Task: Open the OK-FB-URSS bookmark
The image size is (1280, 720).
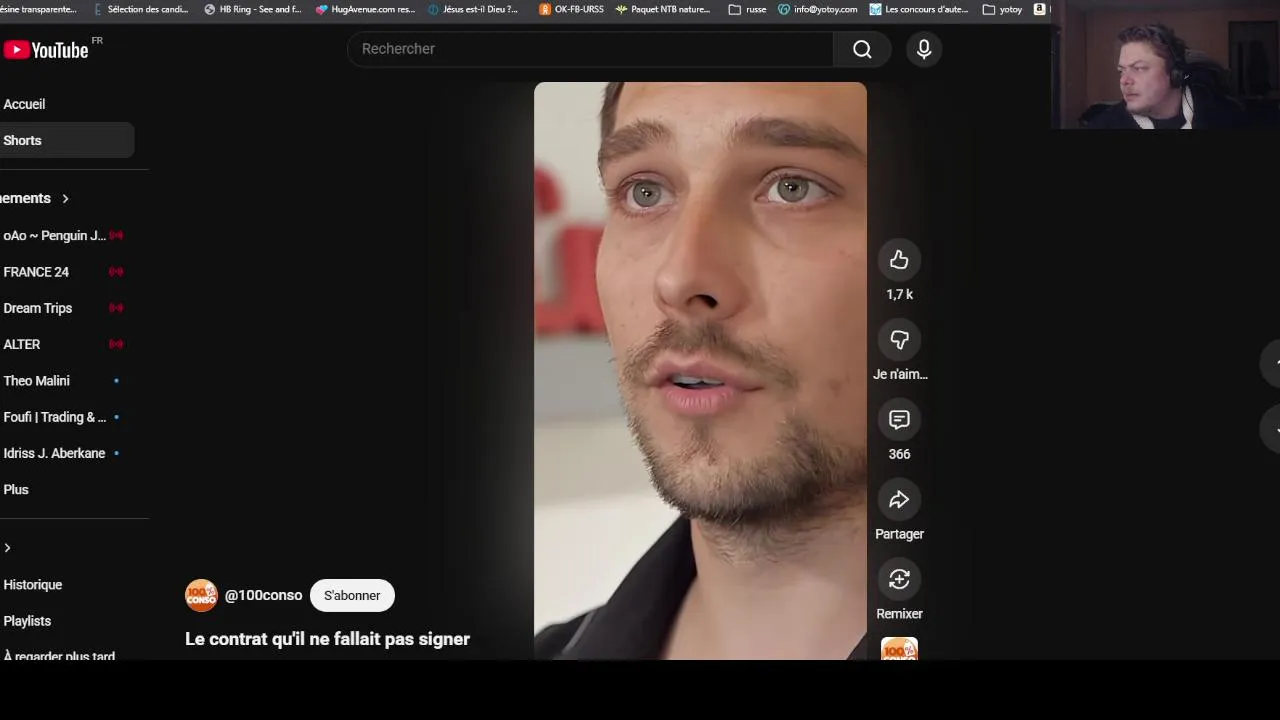Action: pos(571,9)
